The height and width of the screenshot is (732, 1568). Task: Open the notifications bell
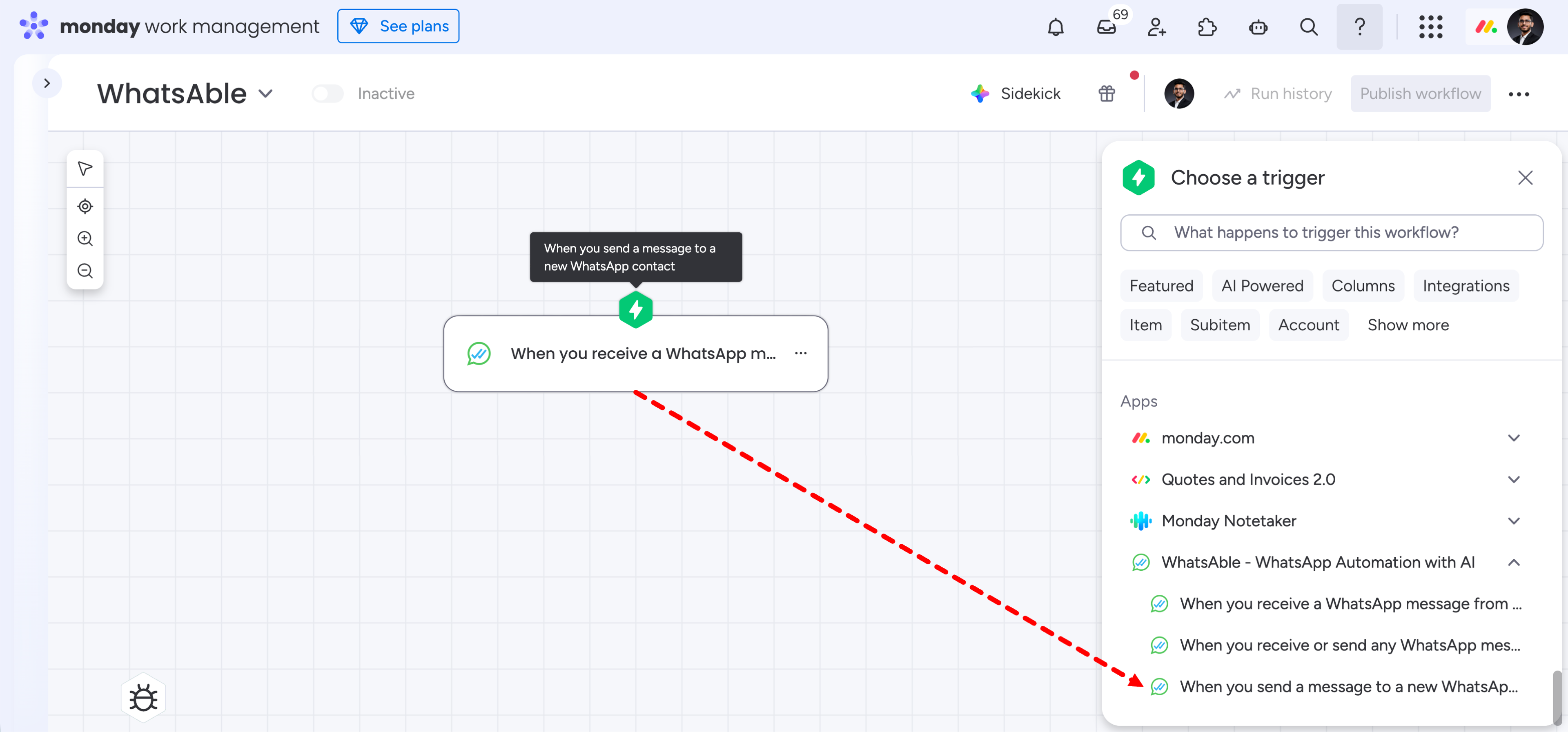[x=1056, y=27]
